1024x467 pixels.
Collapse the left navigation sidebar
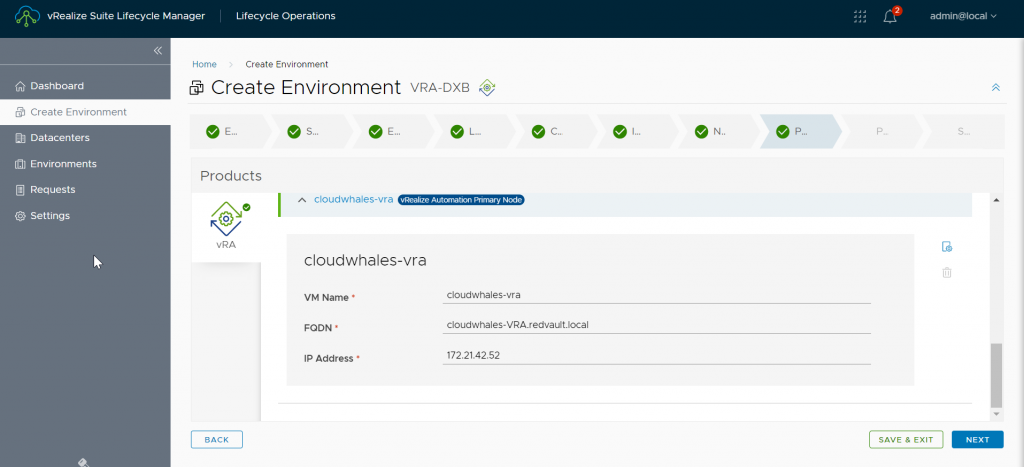[x=157, y=50]
